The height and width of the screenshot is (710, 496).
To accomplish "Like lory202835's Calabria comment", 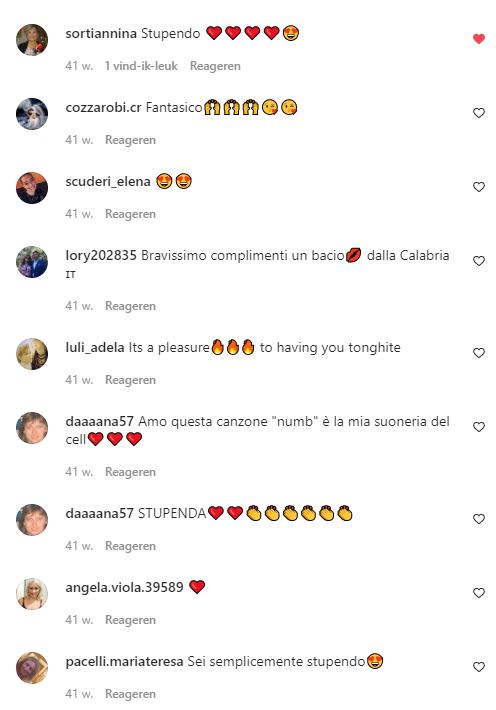I will tap(479, 260).
